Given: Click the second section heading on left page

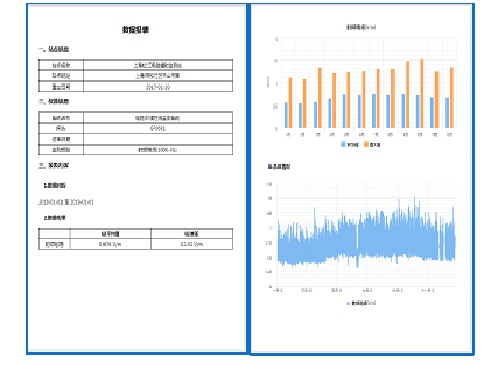Looking at the screenshot, I should [54, 101].
